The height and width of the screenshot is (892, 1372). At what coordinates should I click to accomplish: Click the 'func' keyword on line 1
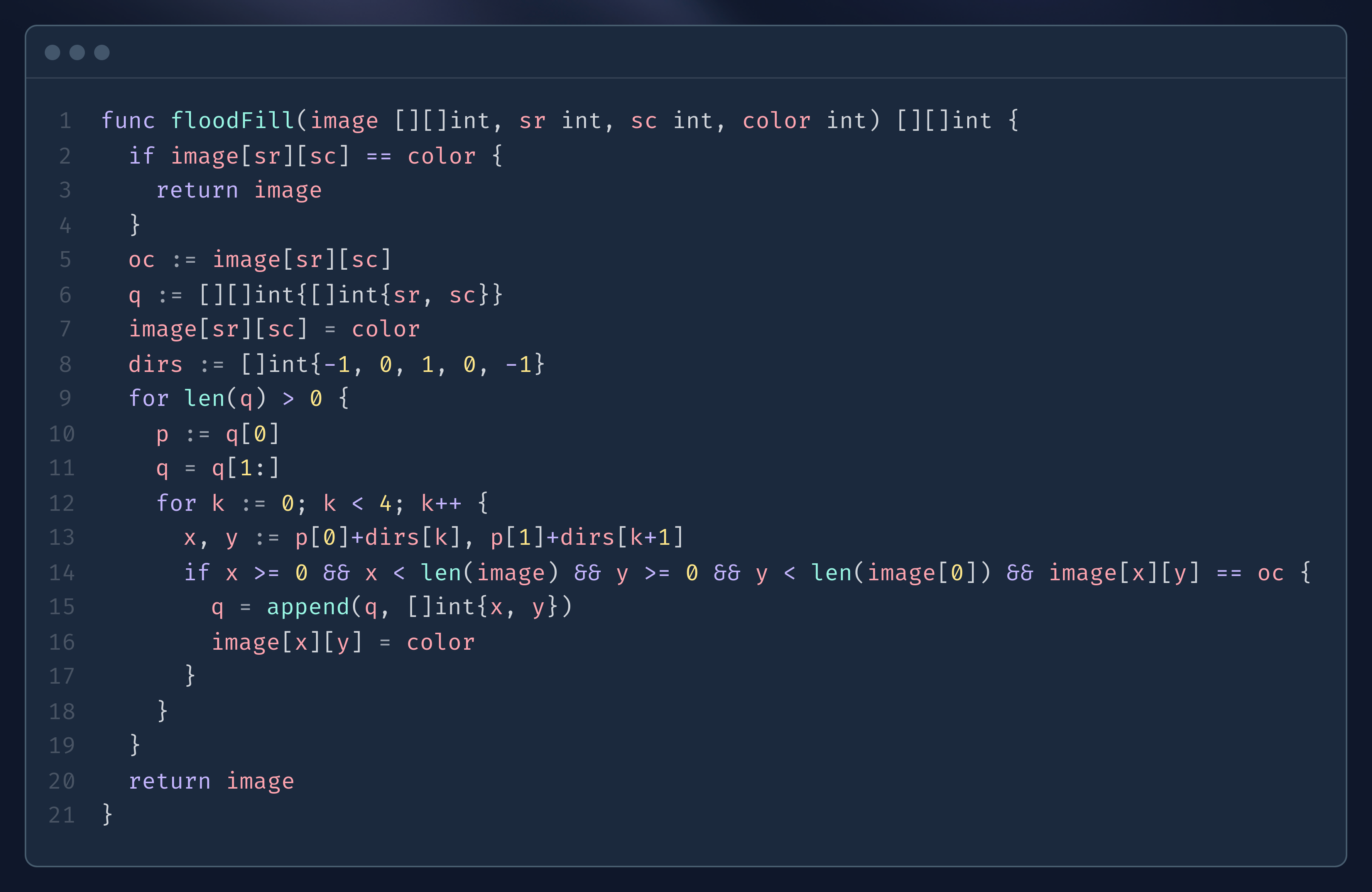pos(128,120)
